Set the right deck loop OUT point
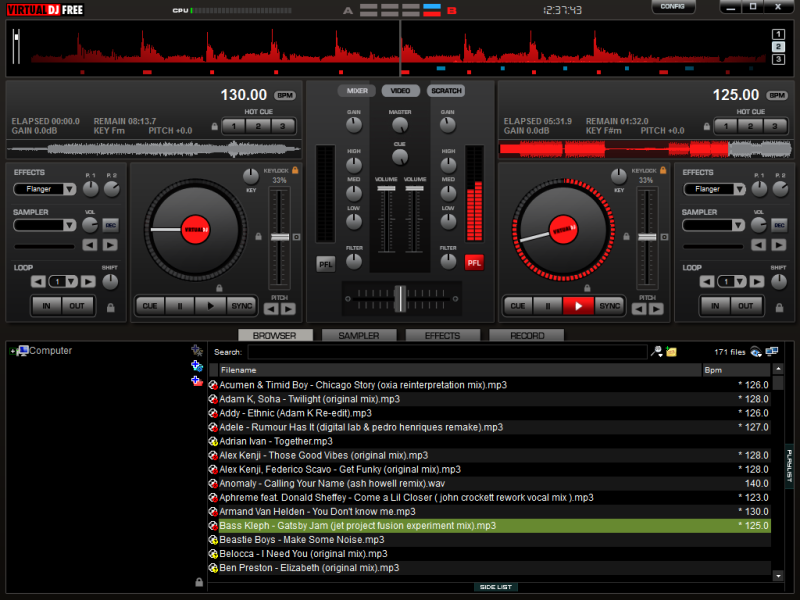This screenshot has height=600, width=800. pyautogui.click(x=745, y=306)
